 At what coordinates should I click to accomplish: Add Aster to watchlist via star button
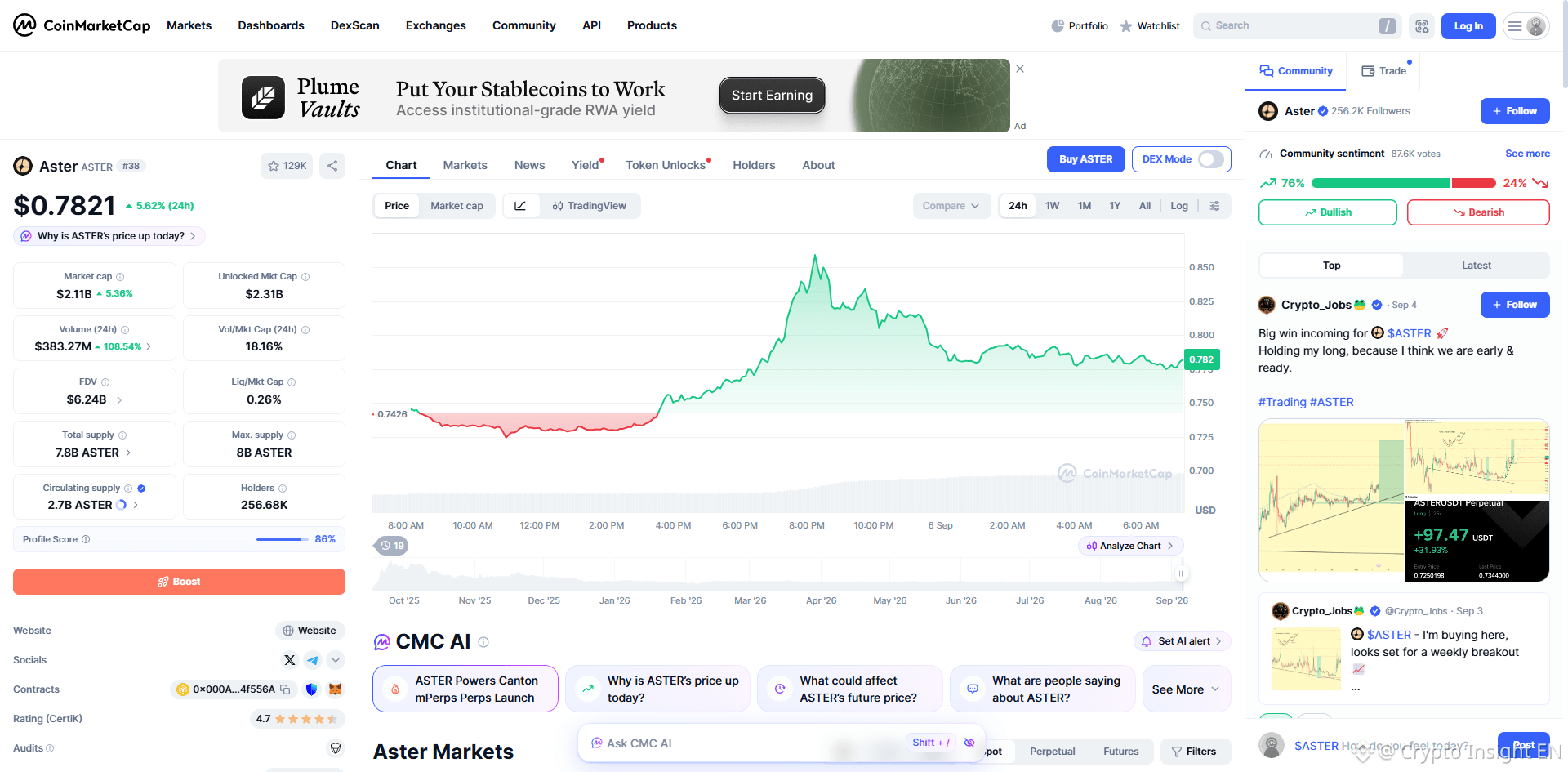point(287,166)
